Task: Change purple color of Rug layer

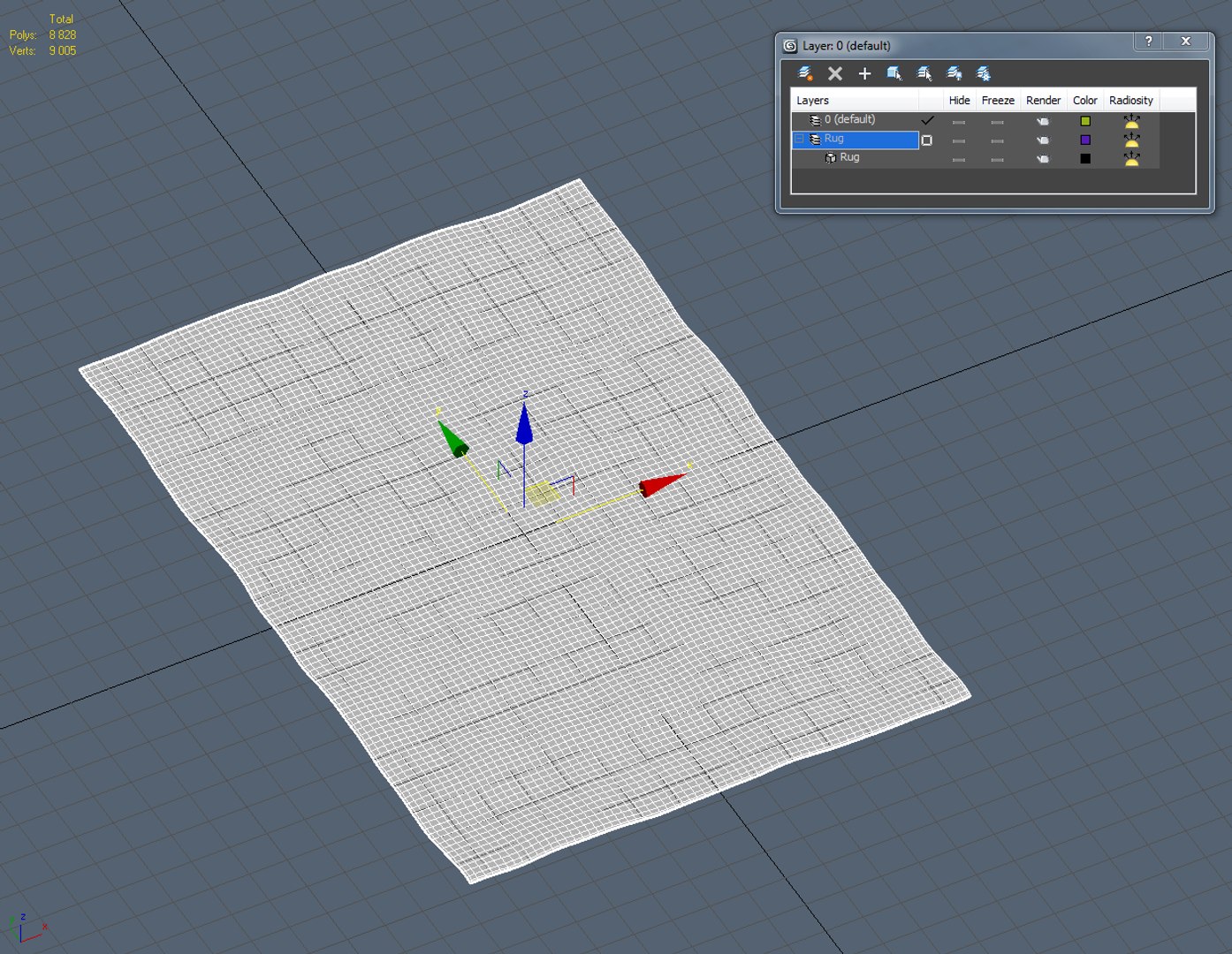Action: [1085, 140]
